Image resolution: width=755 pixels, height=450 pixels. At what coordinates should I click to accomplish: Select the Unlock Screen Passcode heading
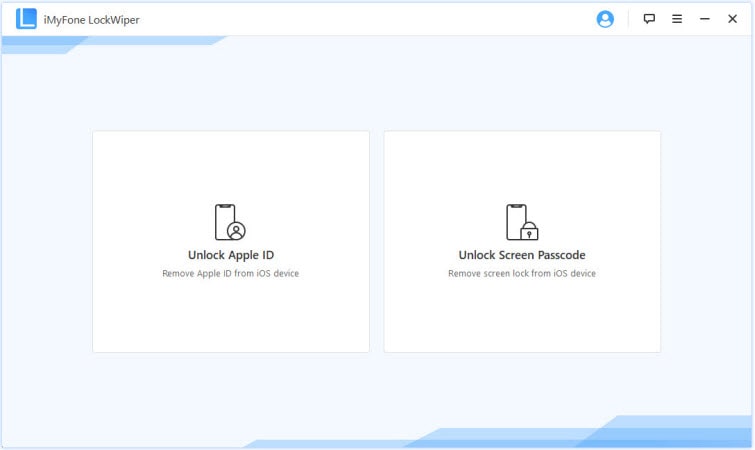coord(522,255)
